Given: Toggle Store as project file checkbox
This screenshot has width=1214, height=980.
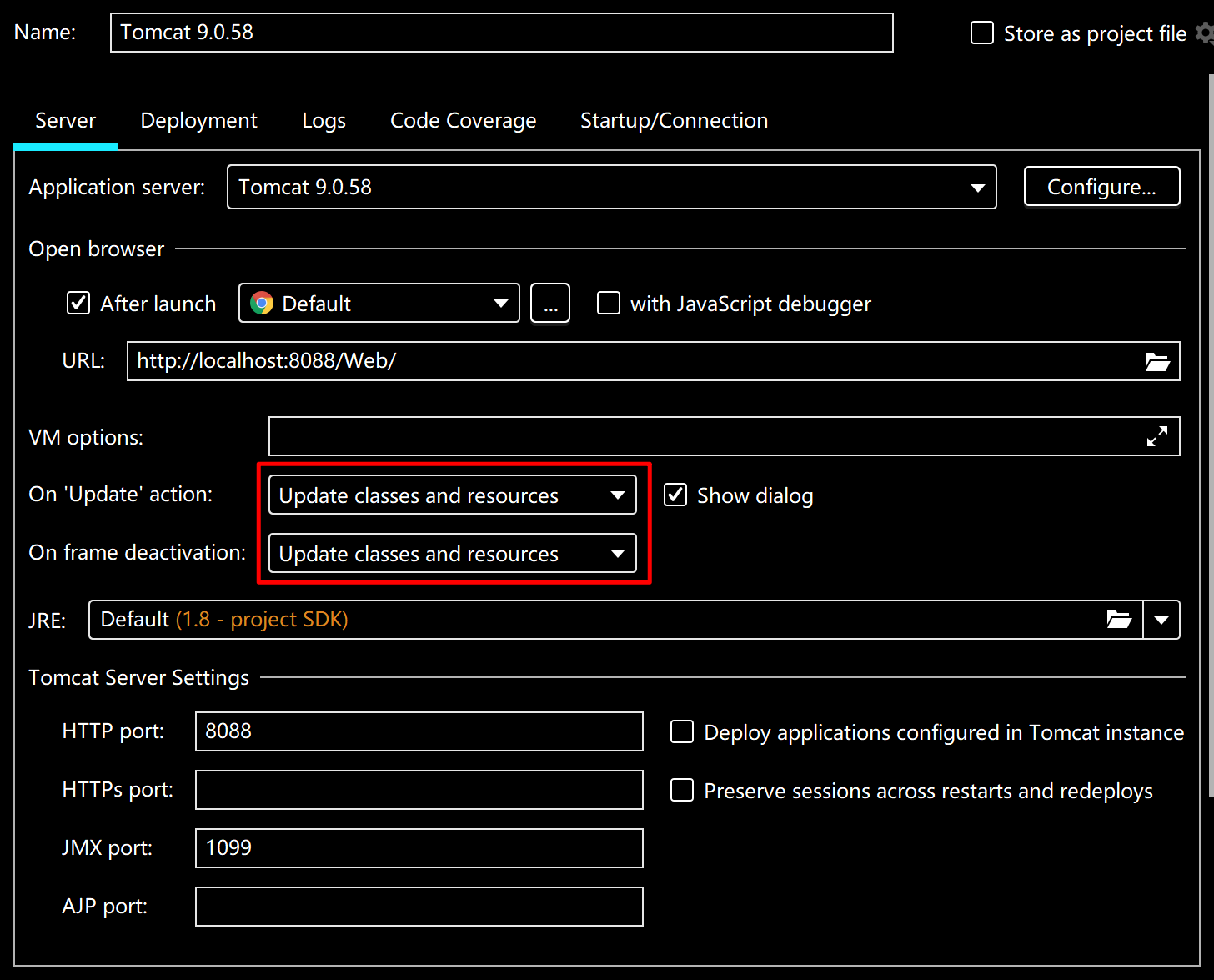Looking at the screenshot, I should pos(982,33).
